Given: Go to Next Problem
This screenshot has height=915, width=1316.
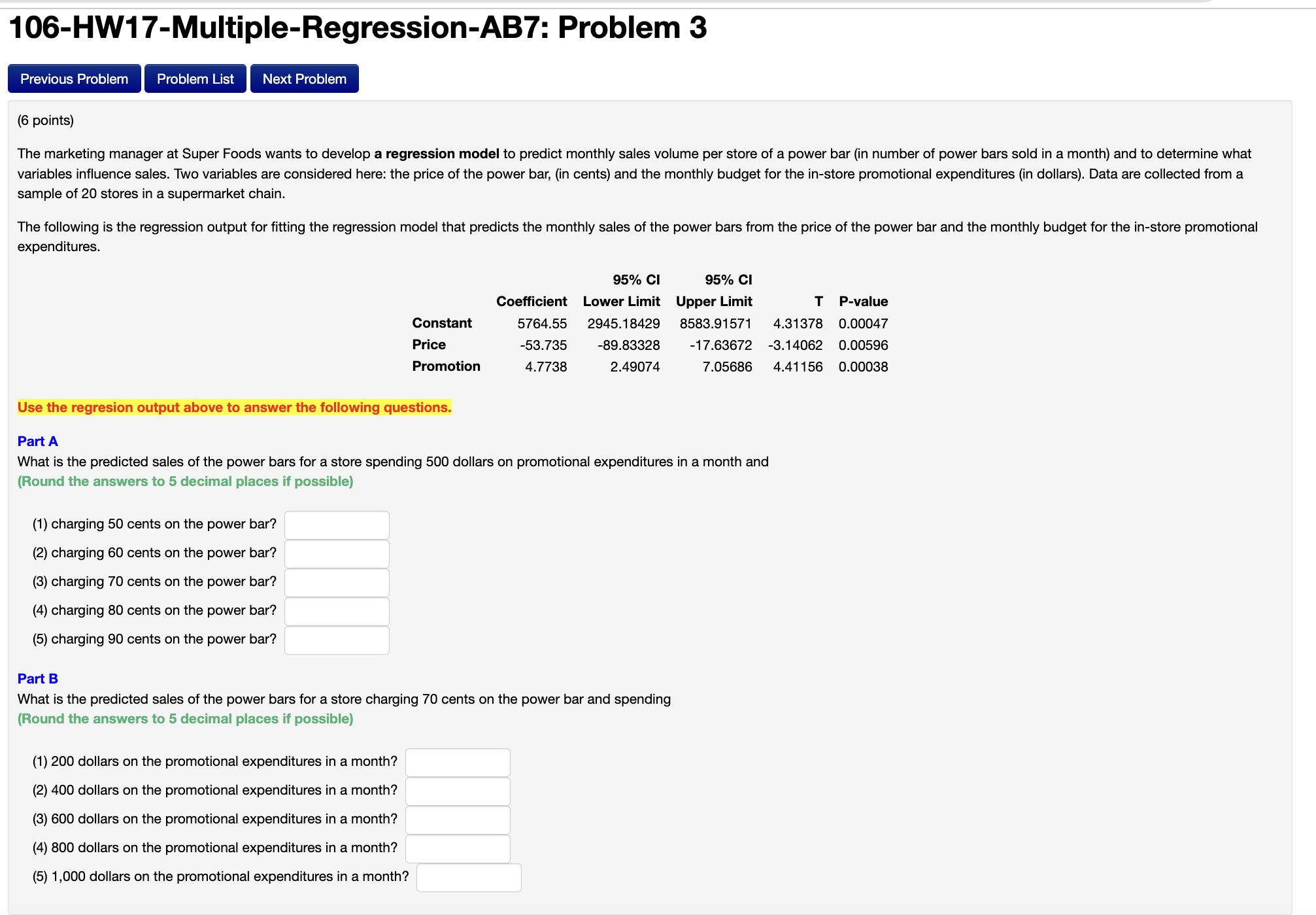Looking at the screenshot, I should click(x=304, y=79).
